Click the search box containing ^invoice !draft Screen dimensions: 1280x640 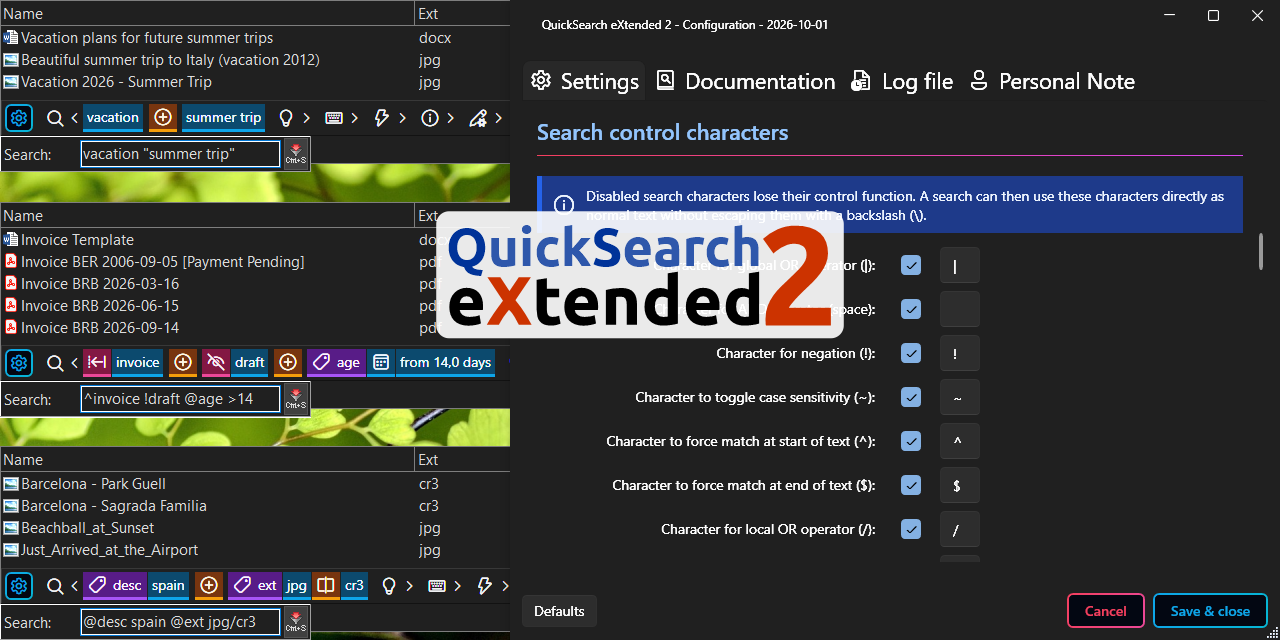(180, 399)
